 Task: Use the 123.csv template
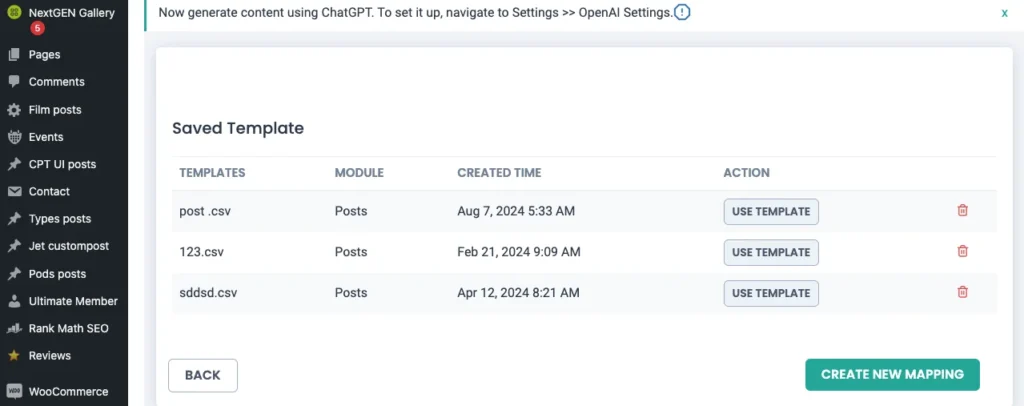[x=771, y=252]
